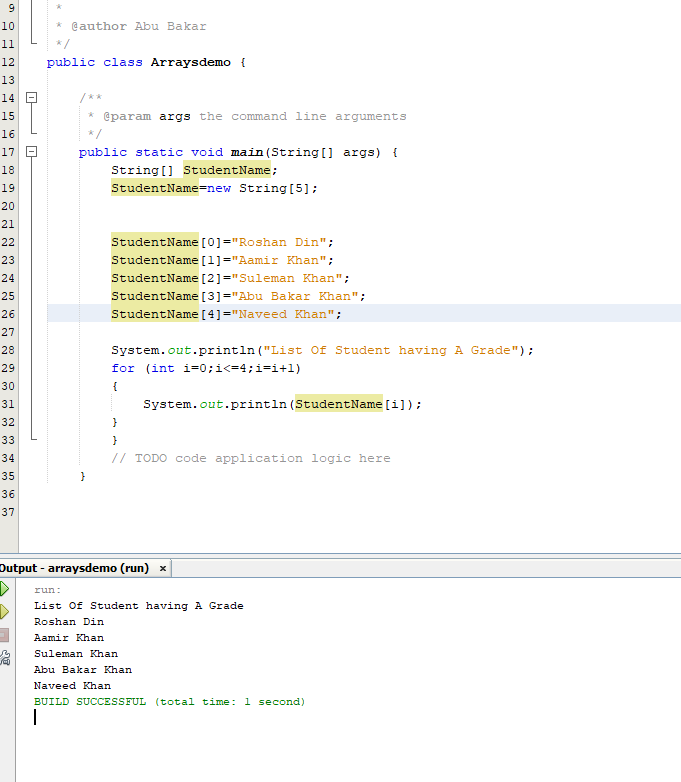Click output line "List Of Student having A Grade"
This screenshot has height=782, width=681.
point(139,606)
